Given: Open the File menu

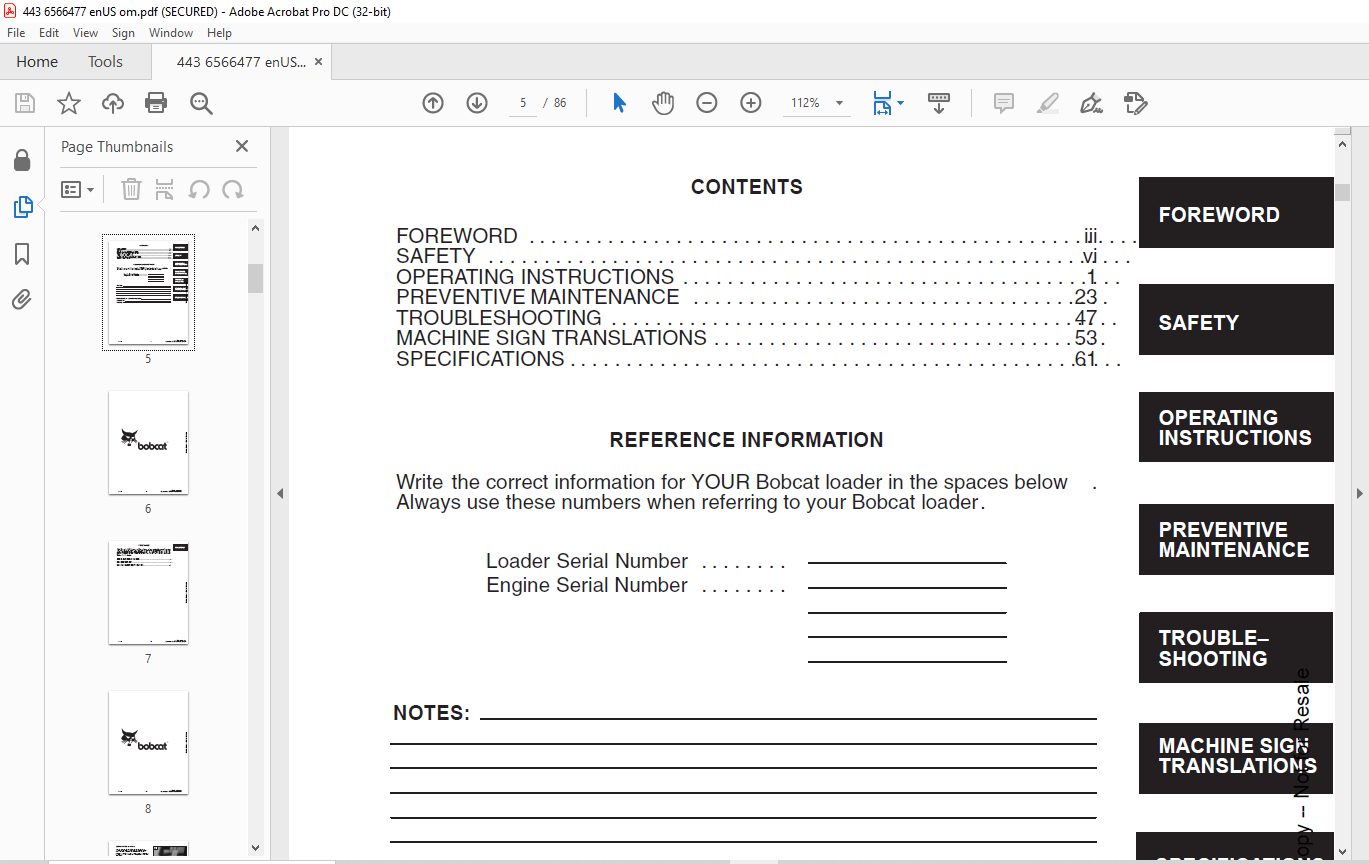Looking at the screenshot, I should 16,33.
